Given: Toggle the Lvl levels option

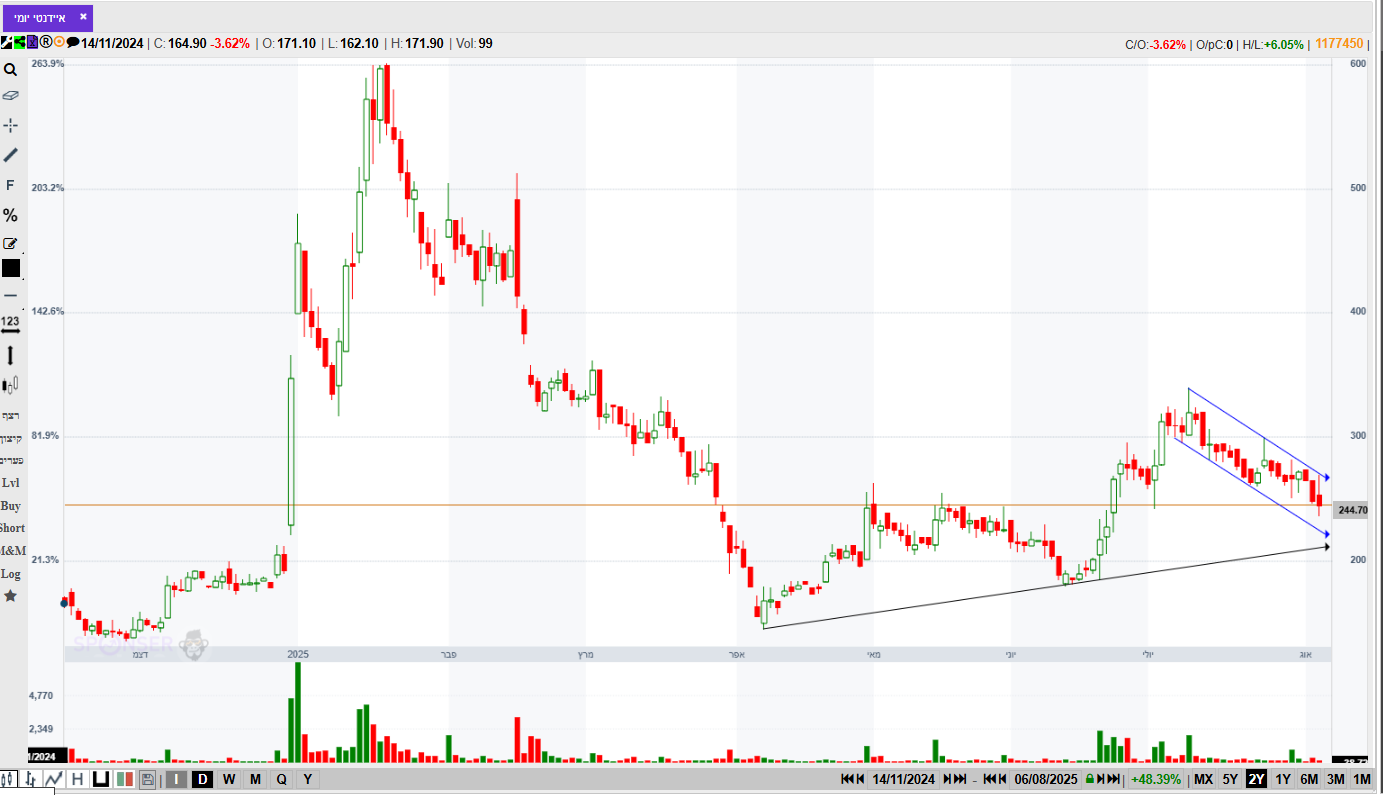Looking at the screenshot, I should click(x=10, y=483).
